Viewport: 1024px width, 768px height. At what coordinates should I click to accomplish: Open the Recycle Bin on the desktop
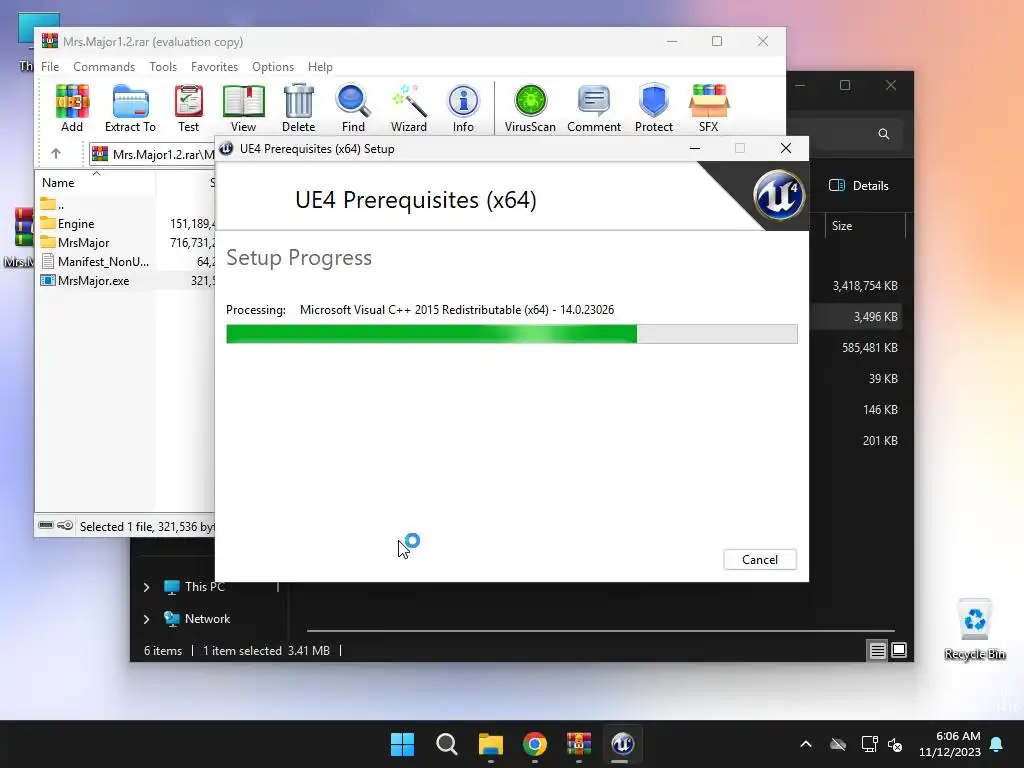(x=975, y=630)
